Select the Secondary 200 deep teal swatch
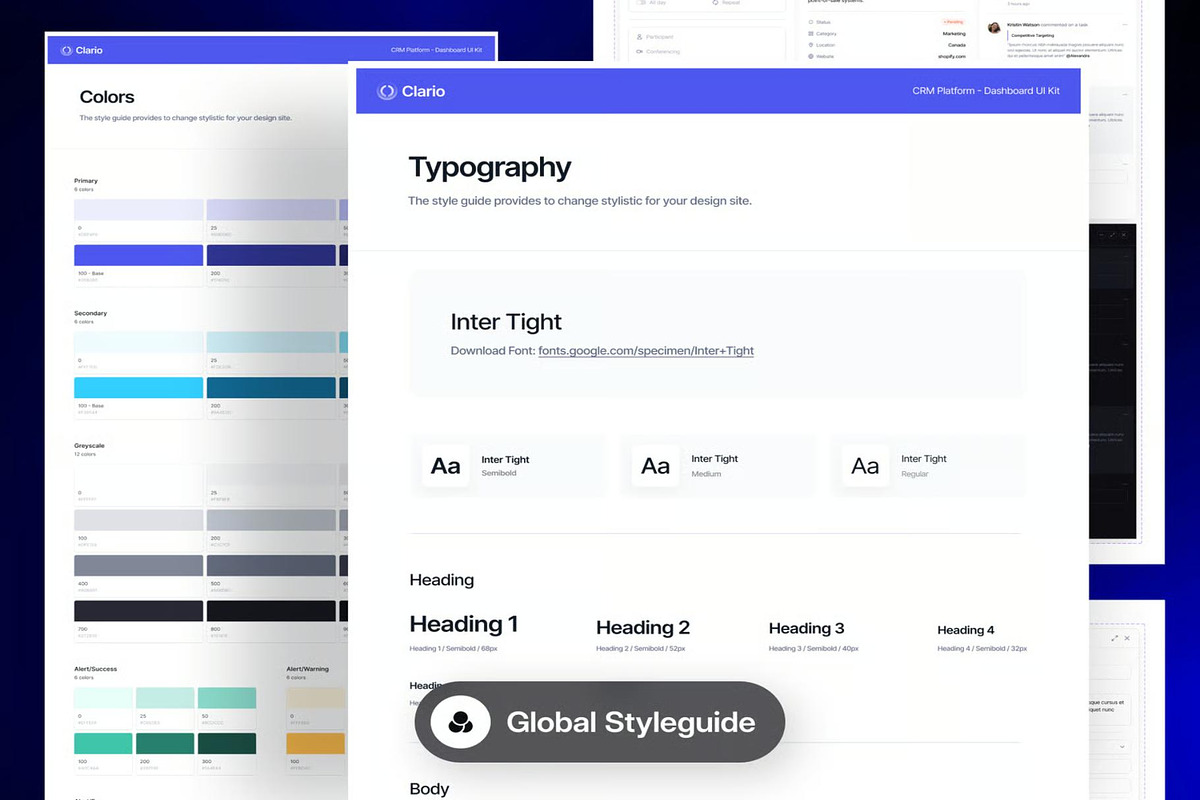 [x=271, y=388]
